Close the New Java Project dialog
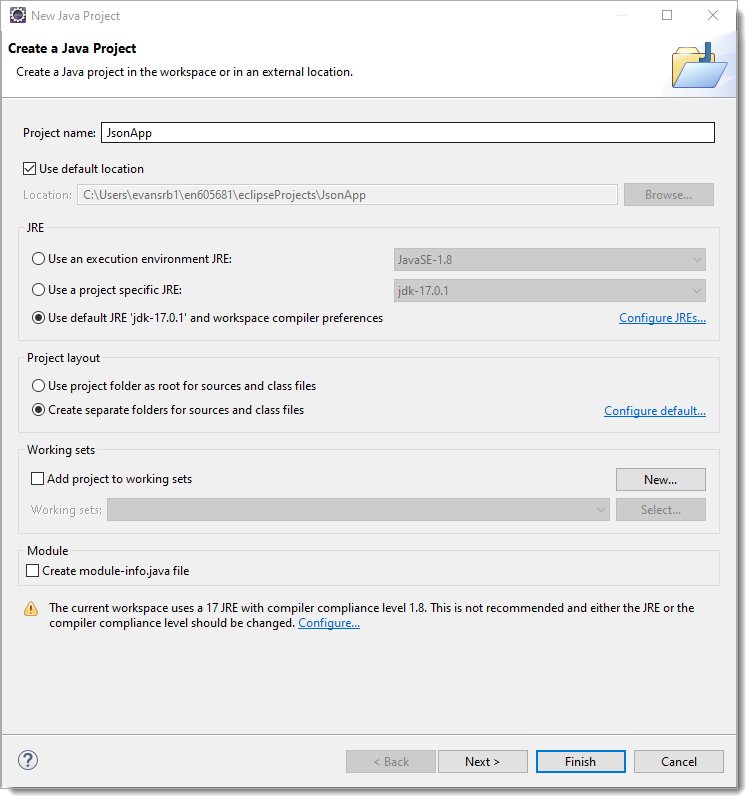 713,15
